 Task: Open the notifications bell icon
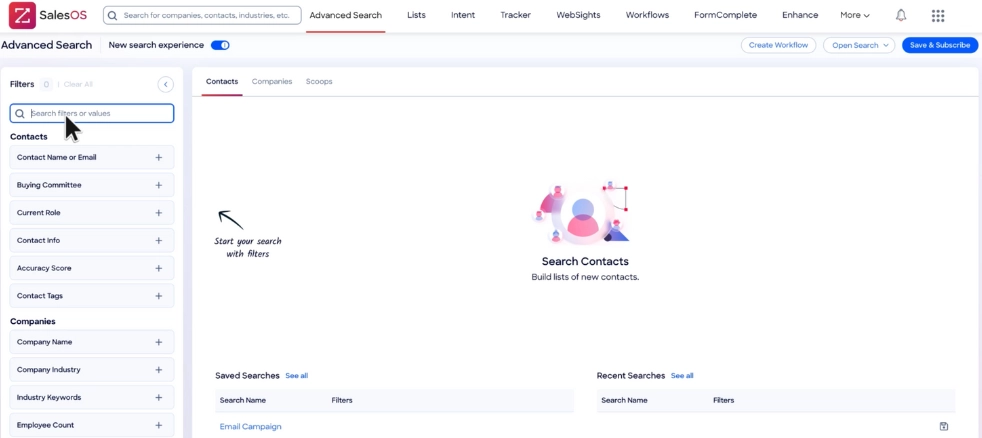901,16
